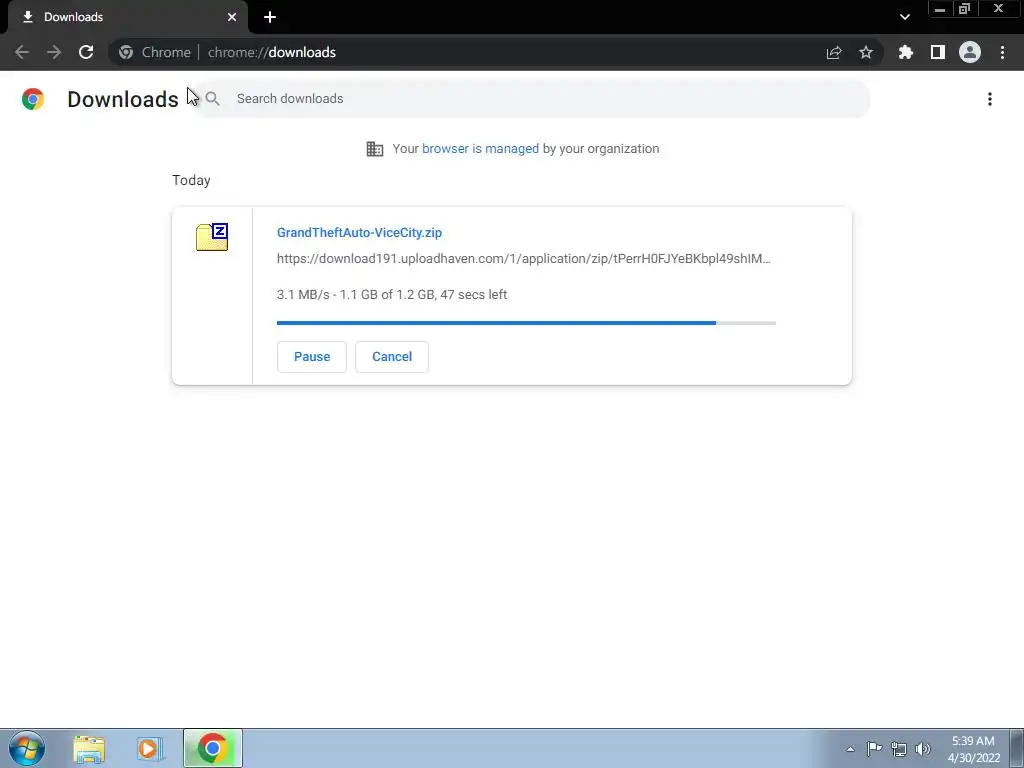
Task: Open a new tab with the plus button
Action: pyautogui.click(x=270, y=17)
